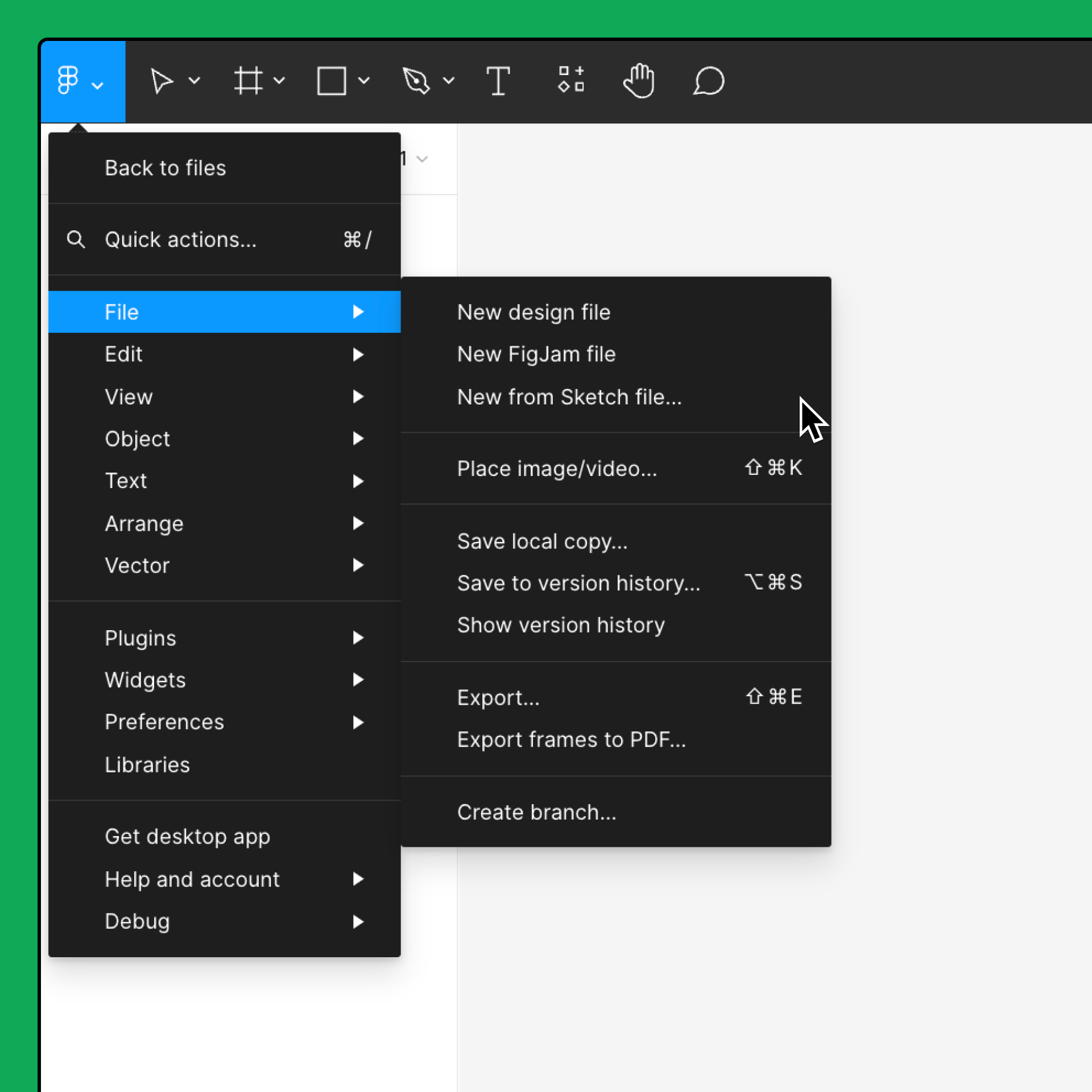Viewport: 1092px width, 1092px height.
Task: Select the Move tool arrow
Action: [162, 81]
